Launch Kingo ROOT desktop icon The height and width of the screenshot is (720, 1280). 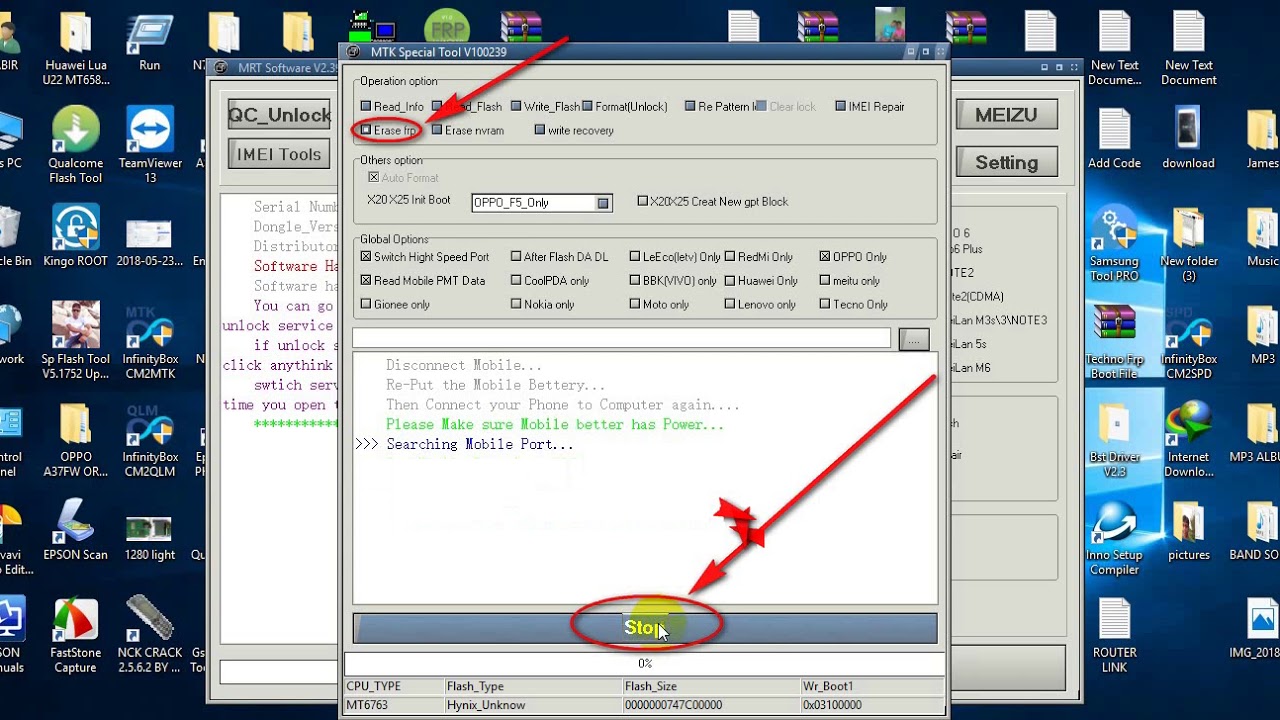point(76,236)
